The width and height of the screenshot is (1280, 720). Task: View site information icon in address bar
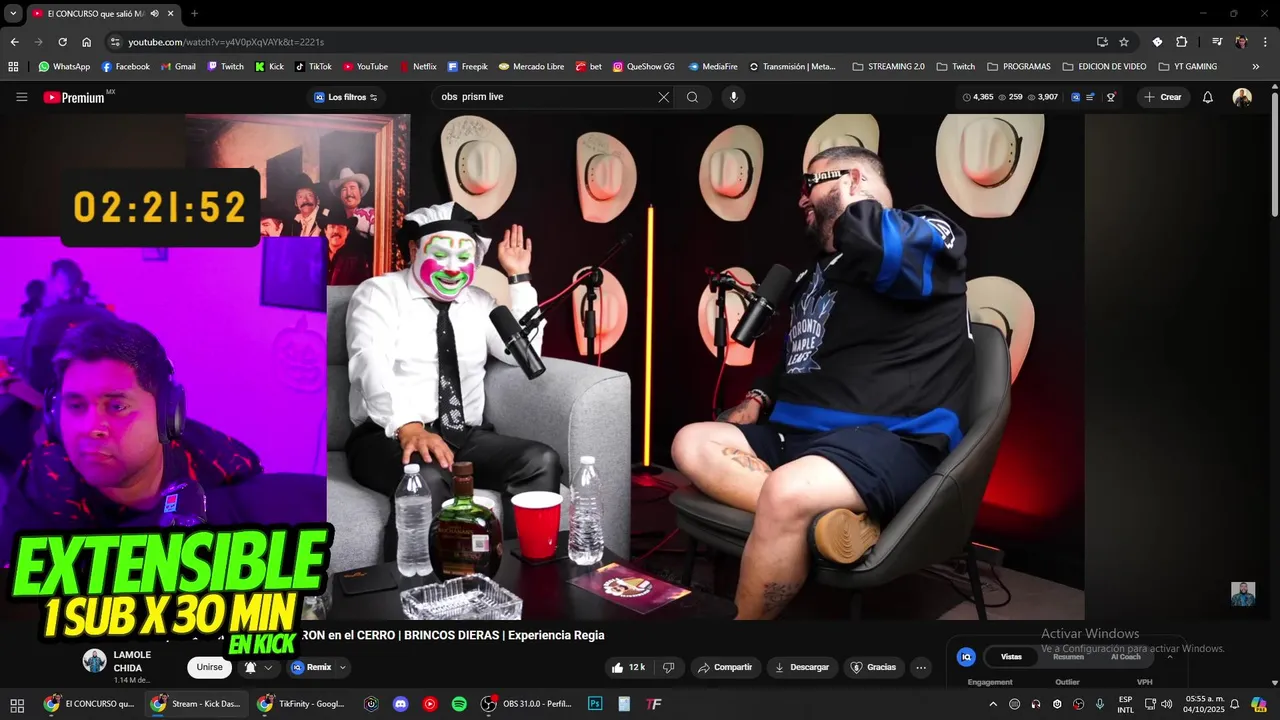pyautogui.click(x=115, y=42)
